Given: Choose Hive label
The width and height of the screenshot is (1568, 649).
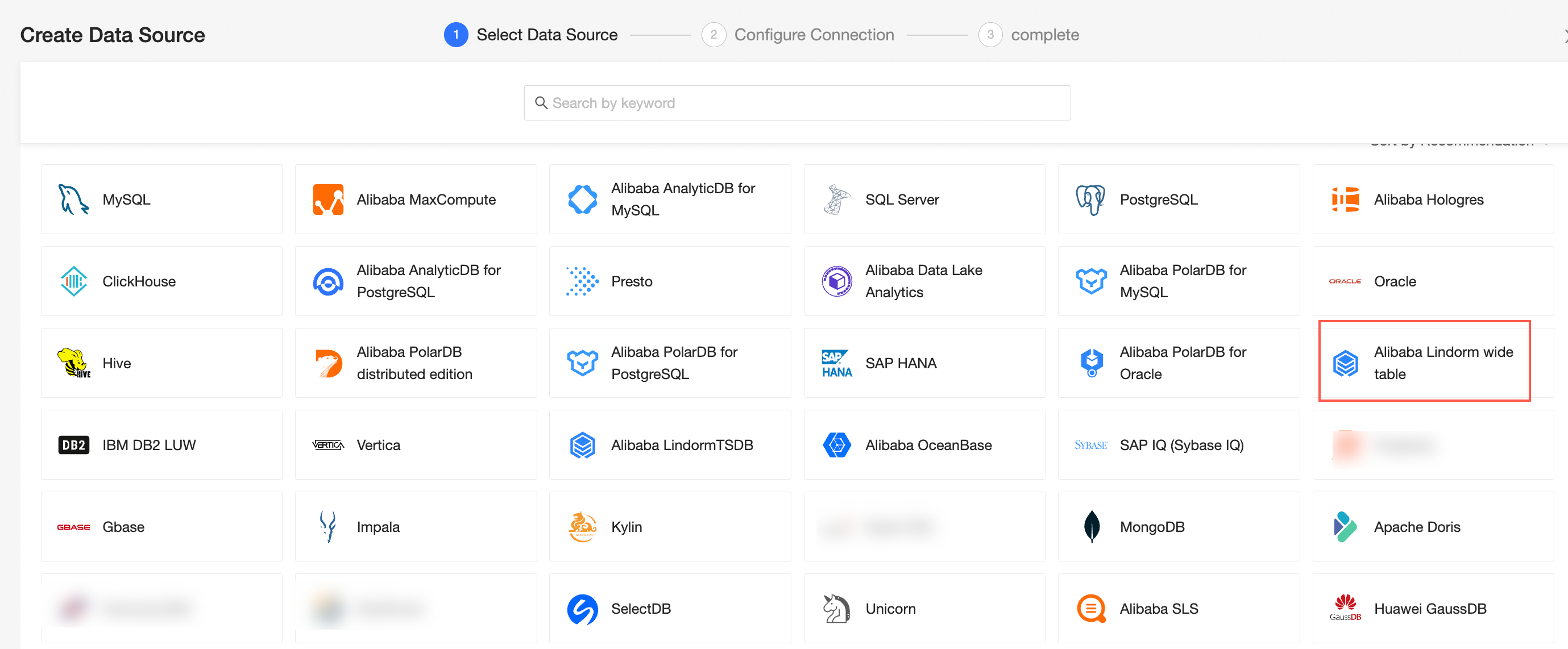Looking at the screenshot, I should tap(116, 363).
